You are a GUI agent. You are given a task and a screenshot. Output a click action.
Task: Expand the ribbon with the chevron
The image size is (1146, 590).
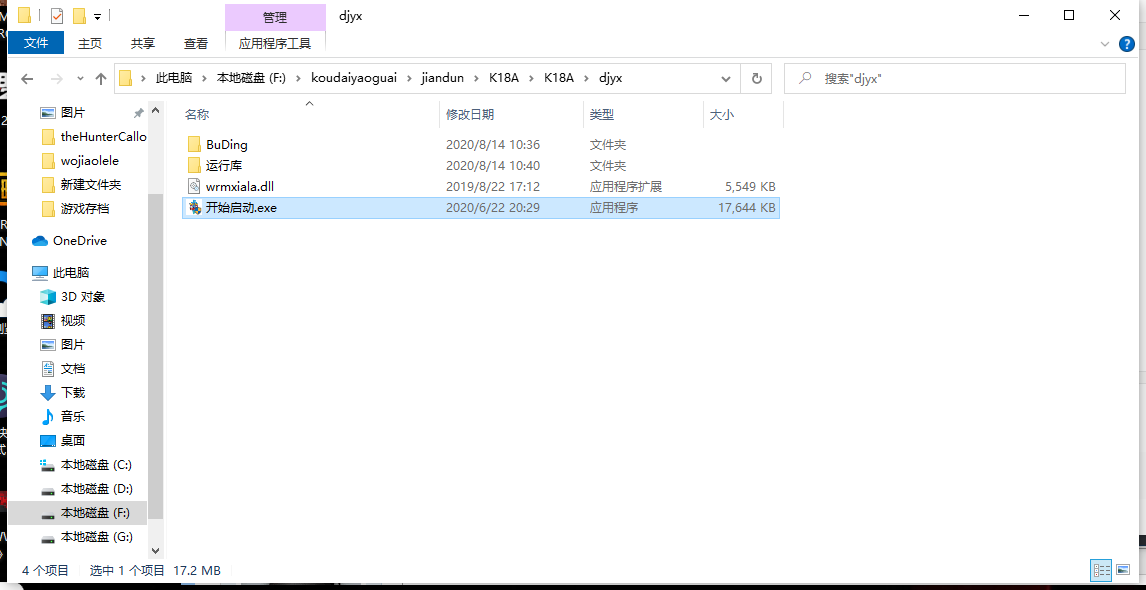tap(1105, 44)
